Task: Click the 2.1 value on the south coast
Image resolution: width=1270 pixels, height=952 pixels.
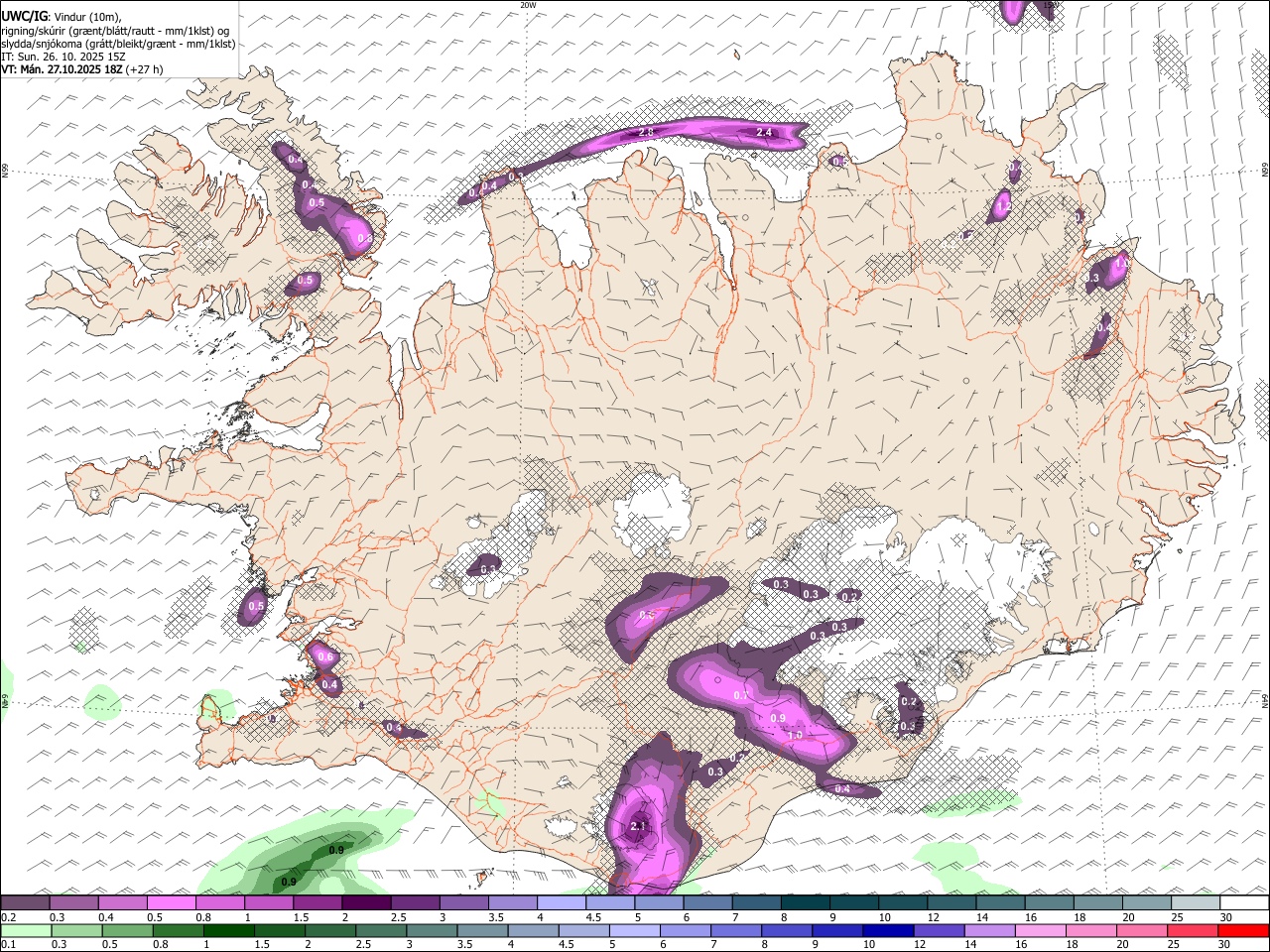Action: pos(638,826)
